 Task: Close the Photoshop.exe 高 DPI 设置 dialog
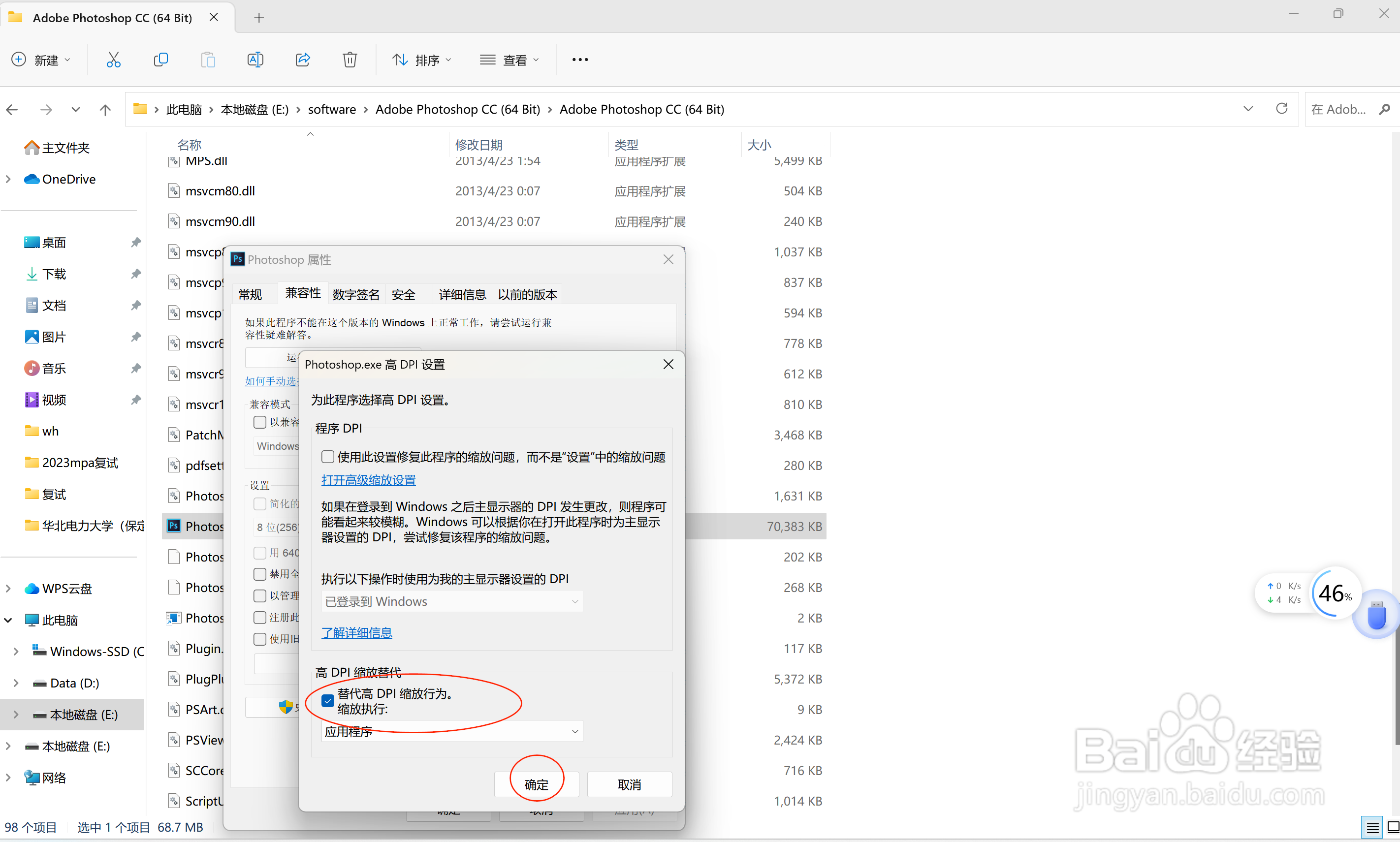(x=668, y=364)
